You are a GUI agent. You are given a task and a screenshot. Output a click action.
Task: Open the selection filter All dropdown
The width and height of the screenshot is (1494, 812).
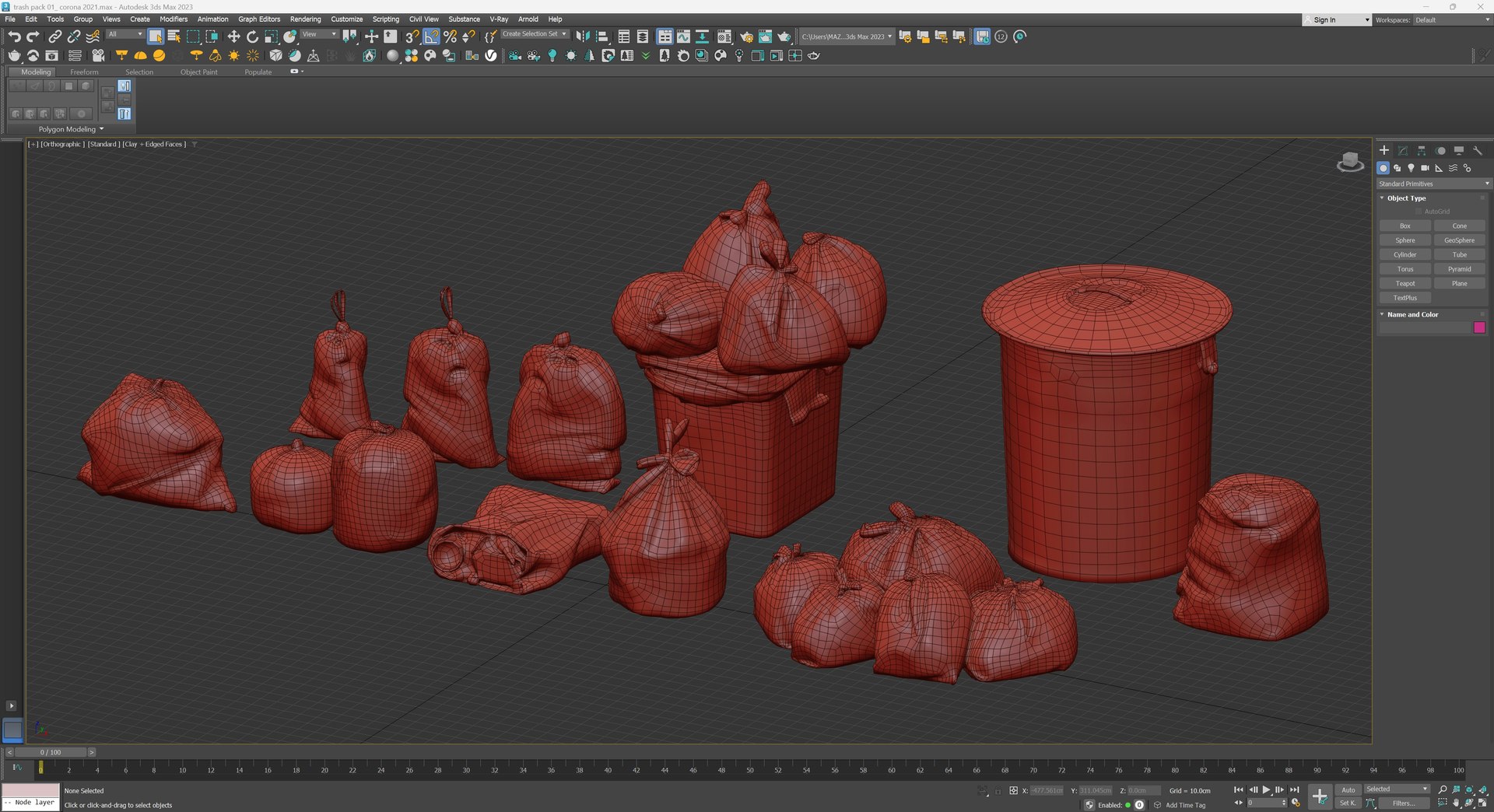[x=124, y=34]
